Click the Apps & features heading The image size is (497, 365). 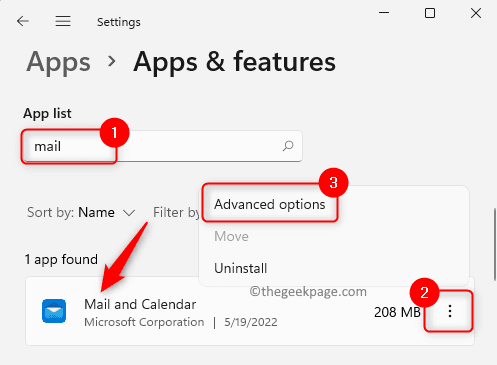pyautogui.click(x=235, y=62)
